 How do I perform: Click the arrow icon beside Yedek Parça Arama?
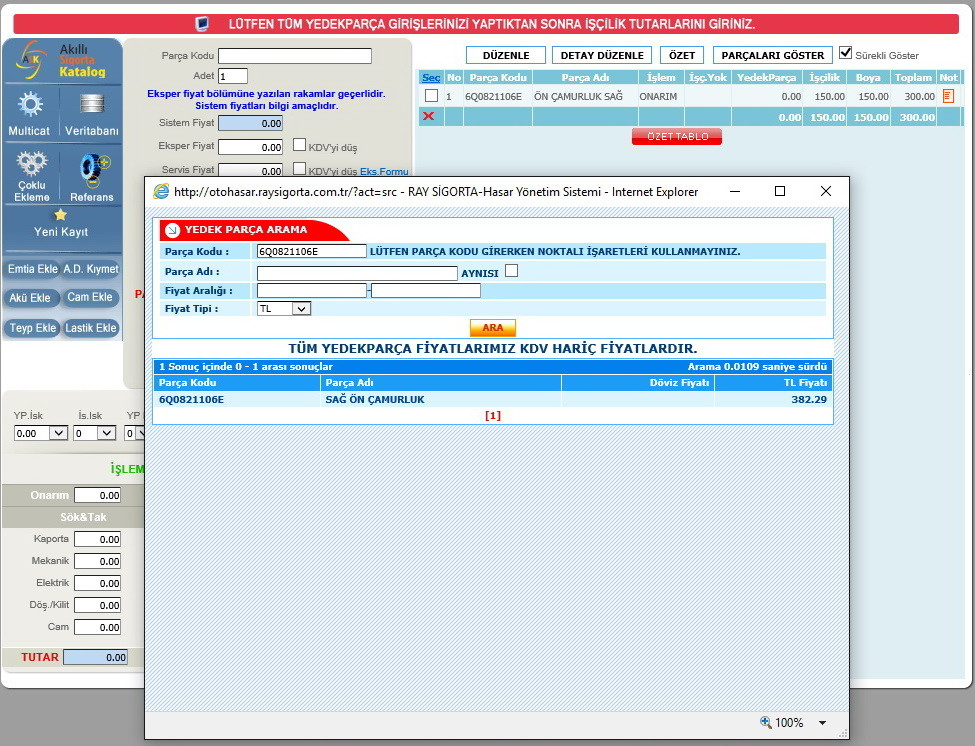tap(172, 229)
